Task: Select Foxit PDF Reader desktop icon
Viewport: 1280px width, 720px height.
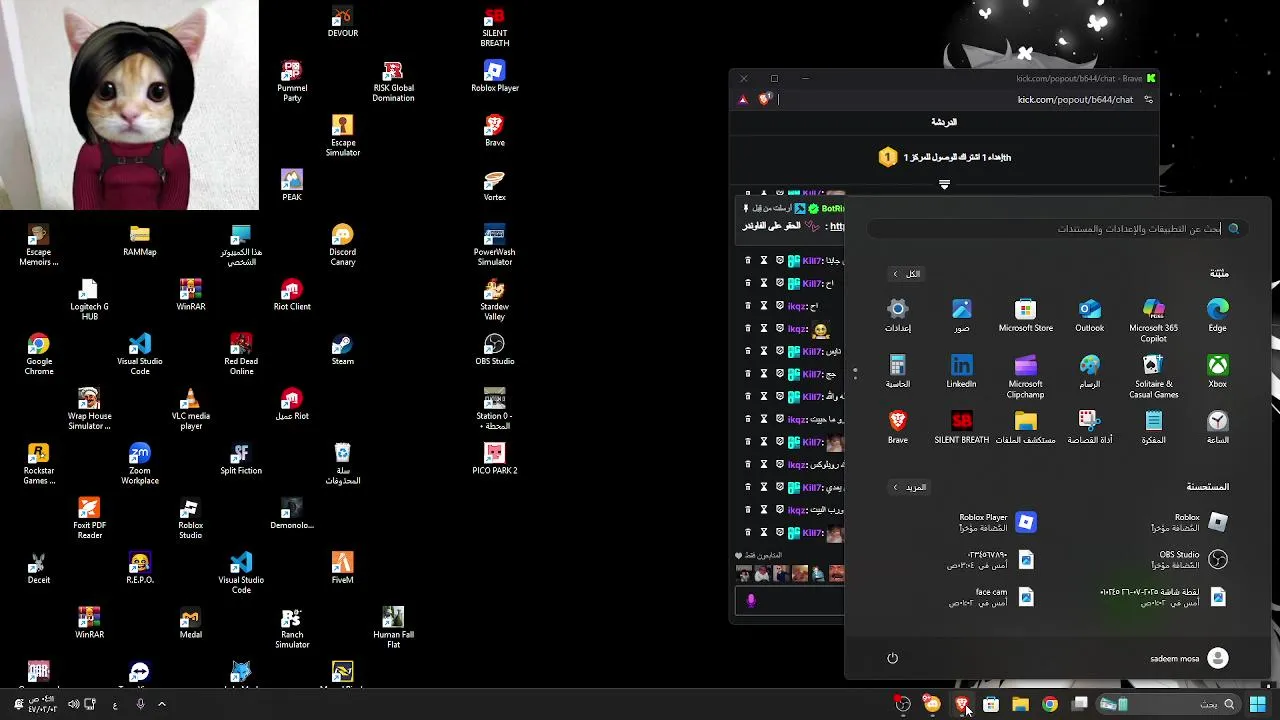Action: 89,519
